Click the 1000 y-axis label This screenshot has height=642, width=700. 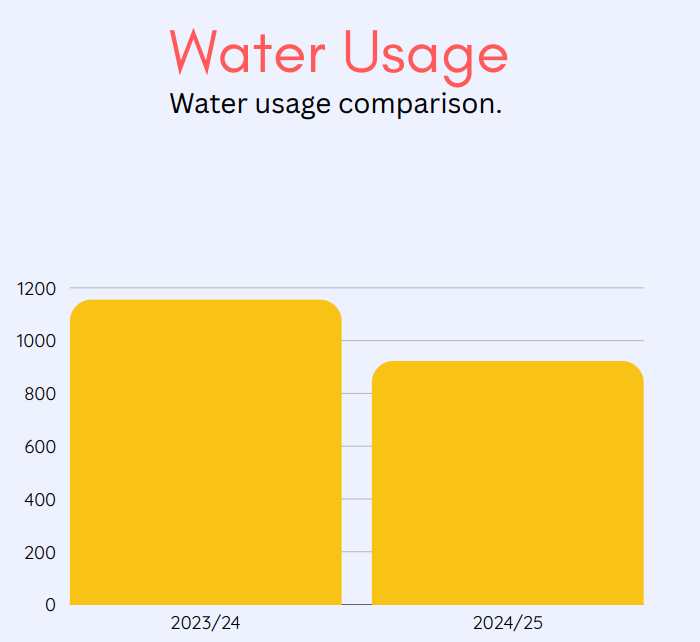(36, 341)
